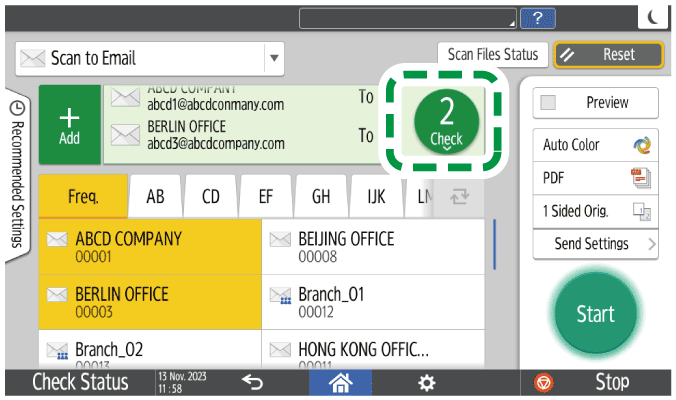Open the Recommended Settings side panel
Image resolution: width=676 pixels, height=400 pixels.
[x=17, y=173]
